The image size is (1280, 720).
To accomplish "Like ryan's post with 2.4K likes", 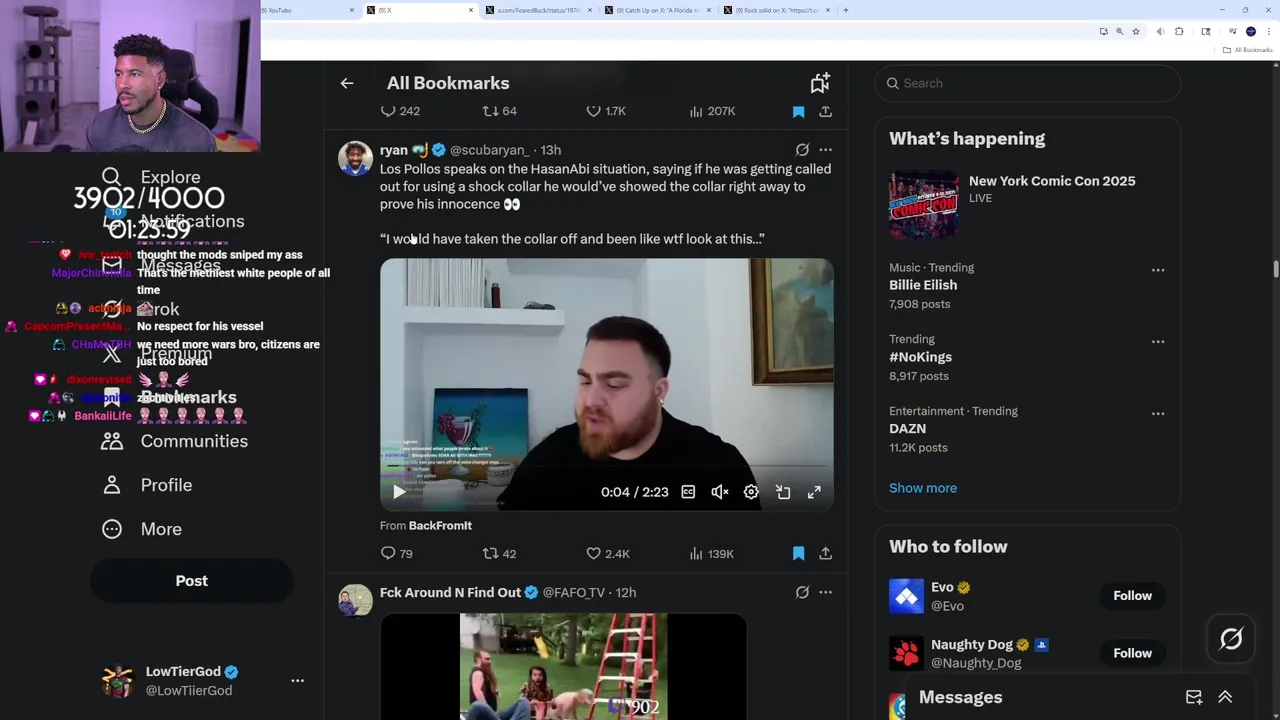I will (x=608, y=553).
